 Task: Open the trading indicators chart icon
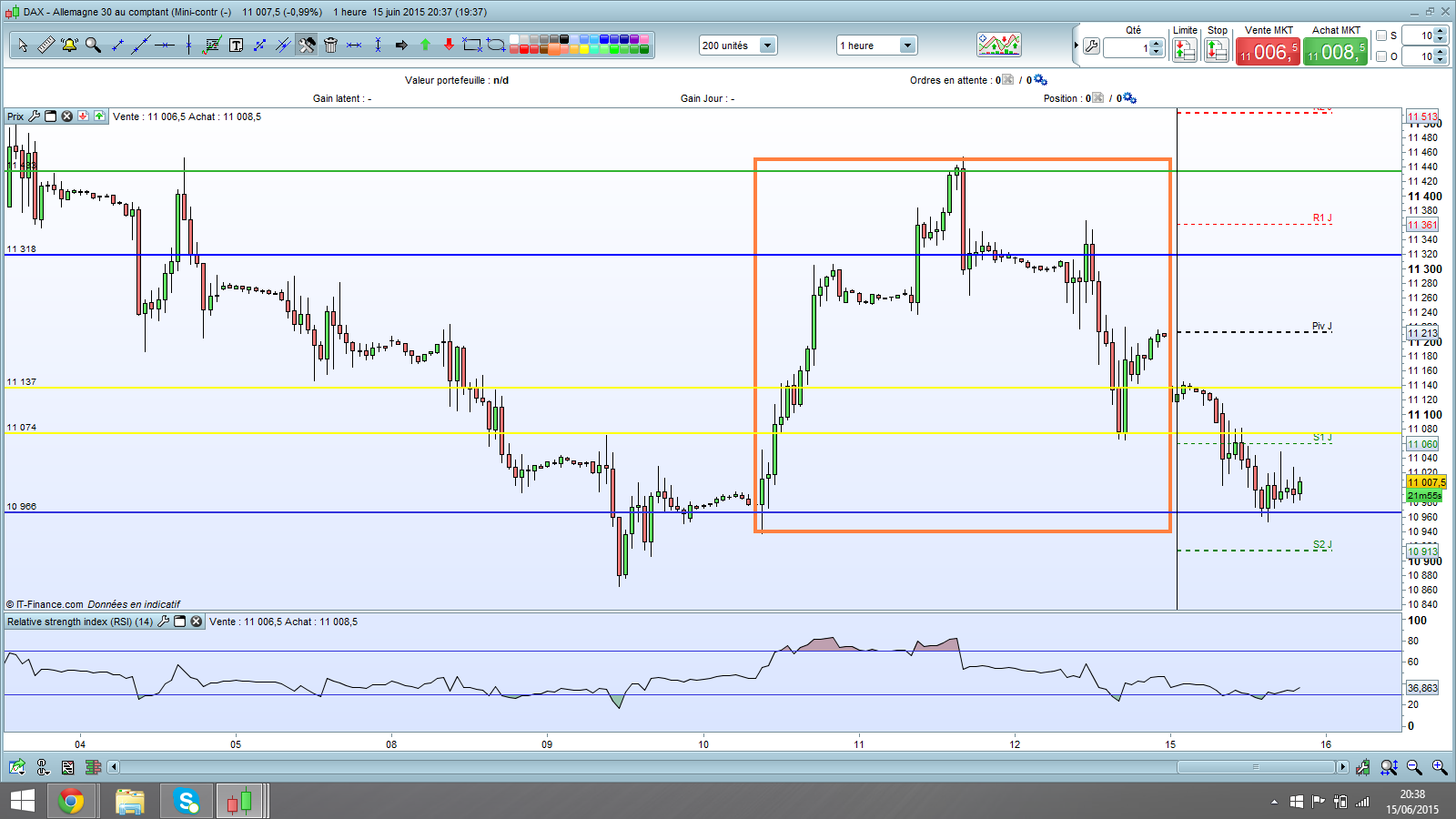[998, 45]
